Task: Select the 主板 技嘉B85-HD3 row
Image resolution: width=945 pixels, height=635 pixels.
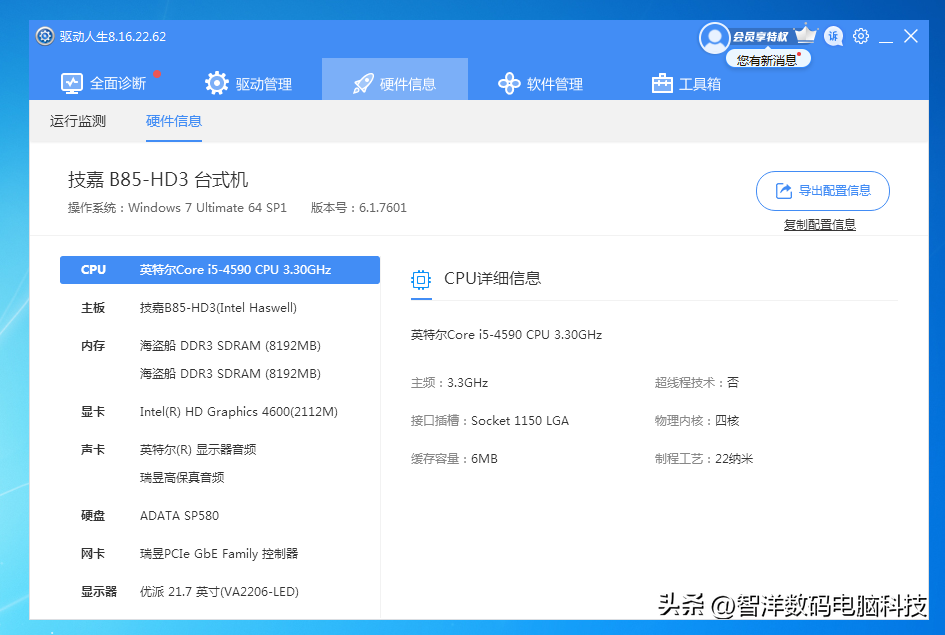Action: click(x=220, y=308)
